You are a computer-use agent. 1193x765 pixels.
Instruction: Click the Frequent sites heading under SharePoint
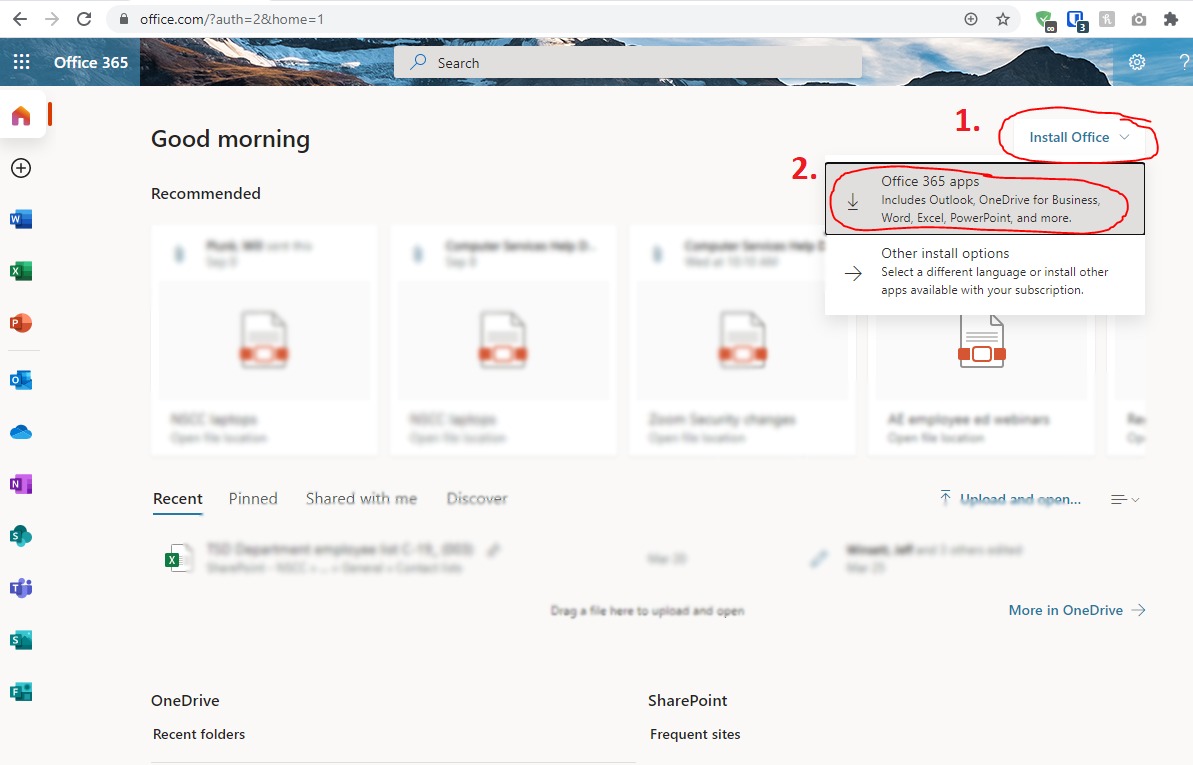695,734
